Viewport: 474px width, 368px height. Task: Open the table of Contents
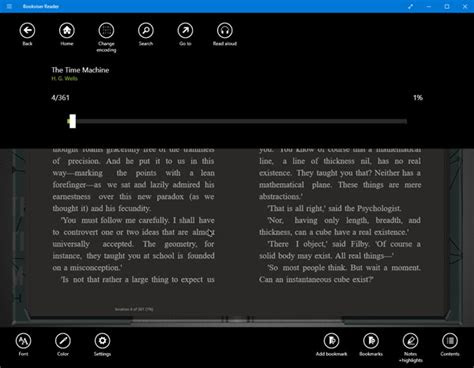tap(450, 341)
